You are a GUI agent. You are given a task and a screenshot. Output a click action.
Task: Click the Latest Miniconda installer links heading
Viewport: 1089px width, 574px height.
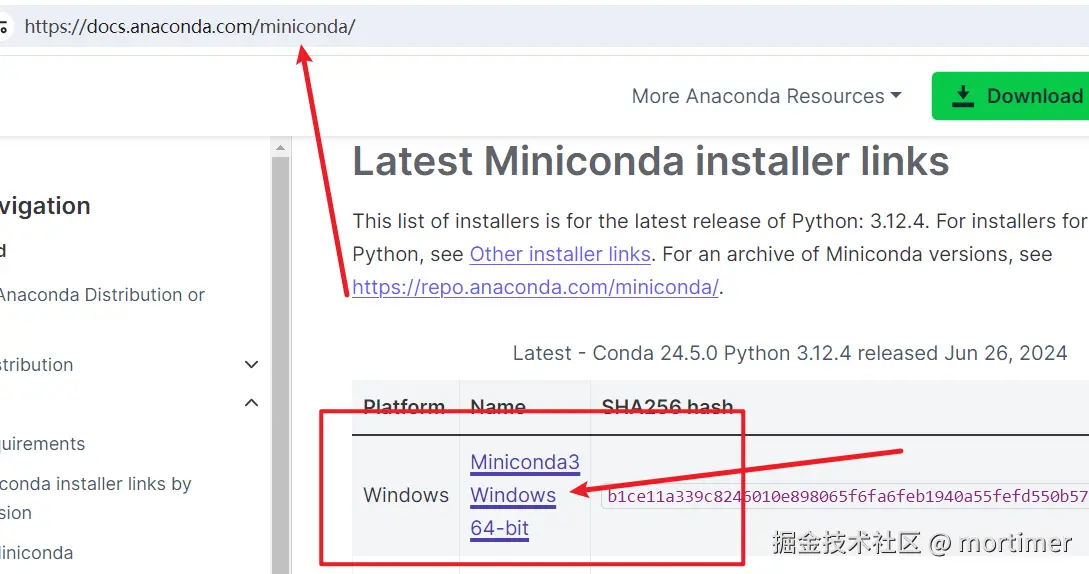(x=650, y=161)
